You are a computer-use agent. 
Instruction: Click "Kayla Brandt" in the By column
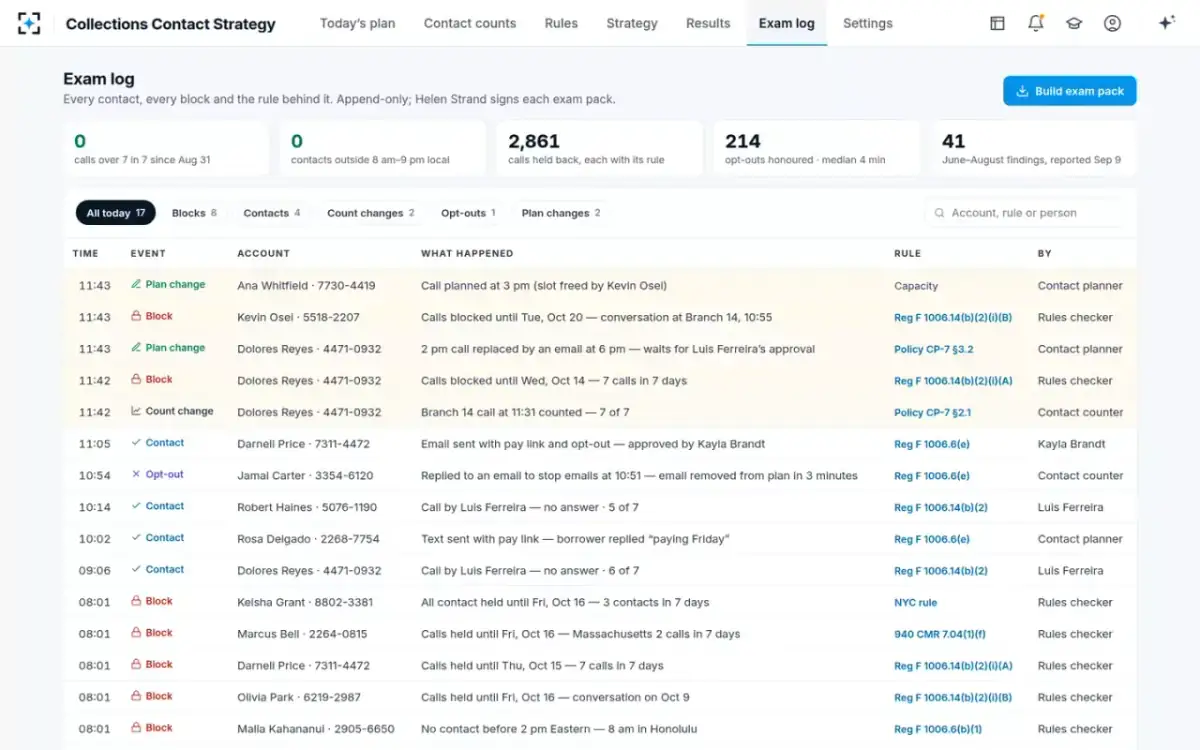(x=1072, y=444)
